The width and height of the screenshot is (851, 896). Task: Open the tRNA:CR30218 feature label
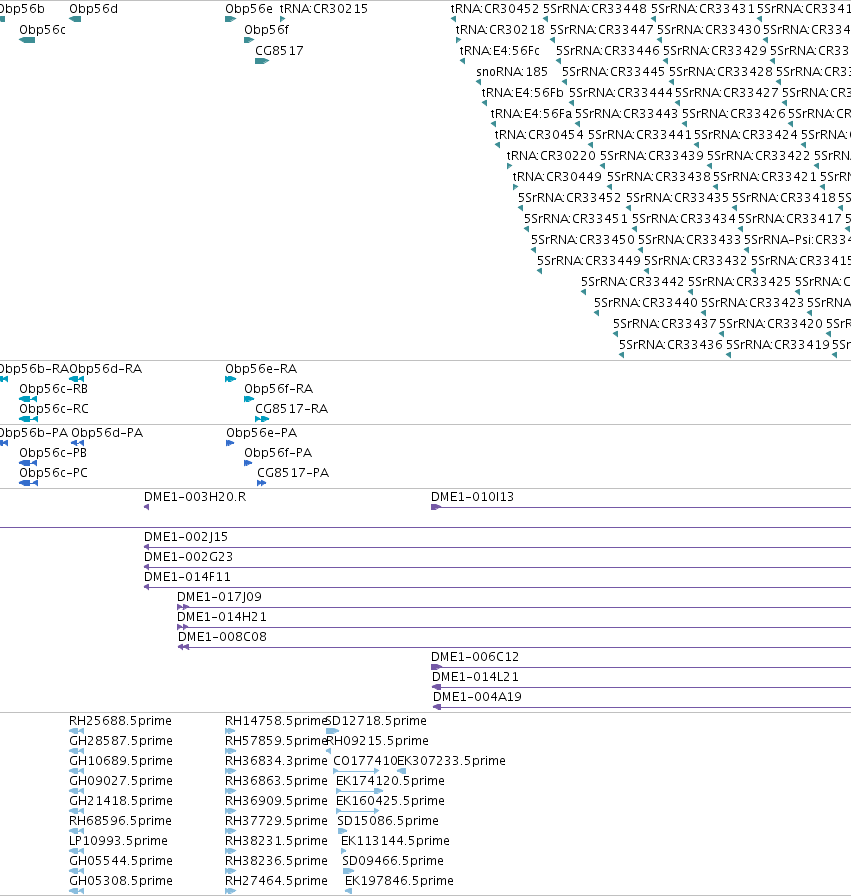[500, 30]
